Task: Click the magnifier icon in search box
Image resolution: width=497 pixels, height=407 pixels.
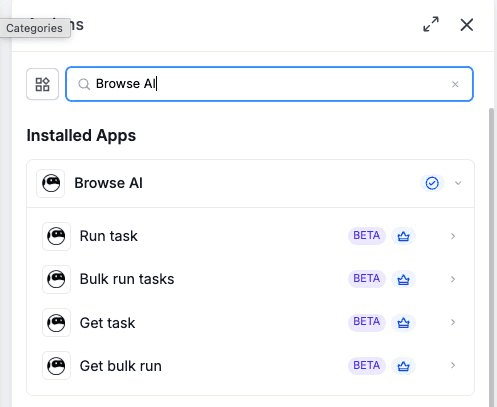Action: [84, 84]
